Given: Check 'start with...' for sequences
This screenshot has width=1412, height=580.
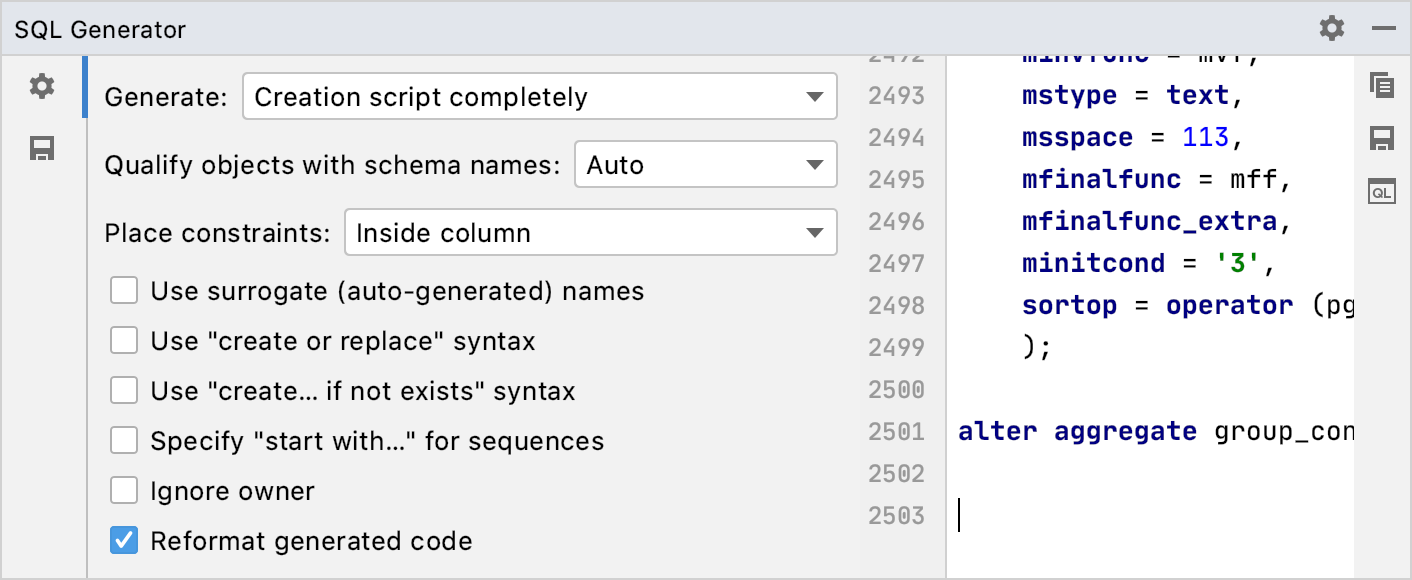Looking at the screenshot, I should (123, 440).
